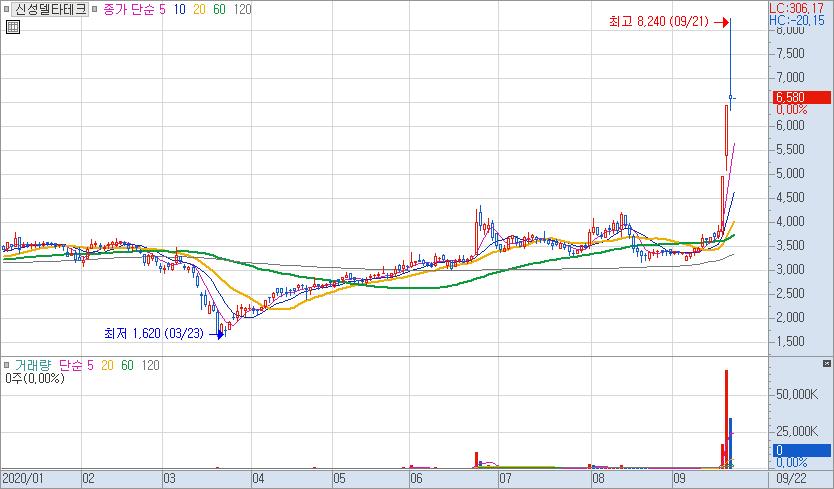Click the 25,000K volume axis label
The height and width of the screenshot is (489, 834).
797,431
